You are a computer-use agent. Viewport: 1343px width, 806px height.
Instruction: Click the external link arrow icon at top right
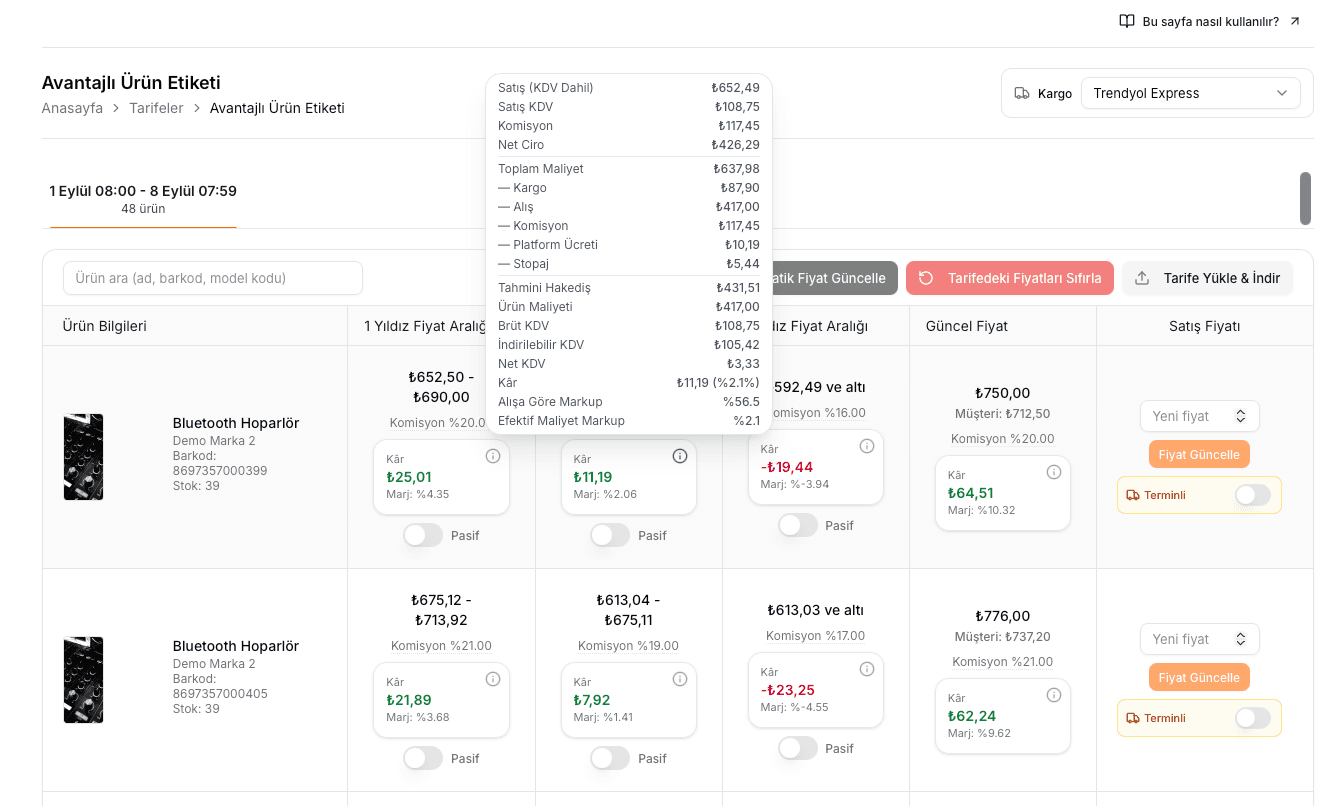coord(1295,21)
